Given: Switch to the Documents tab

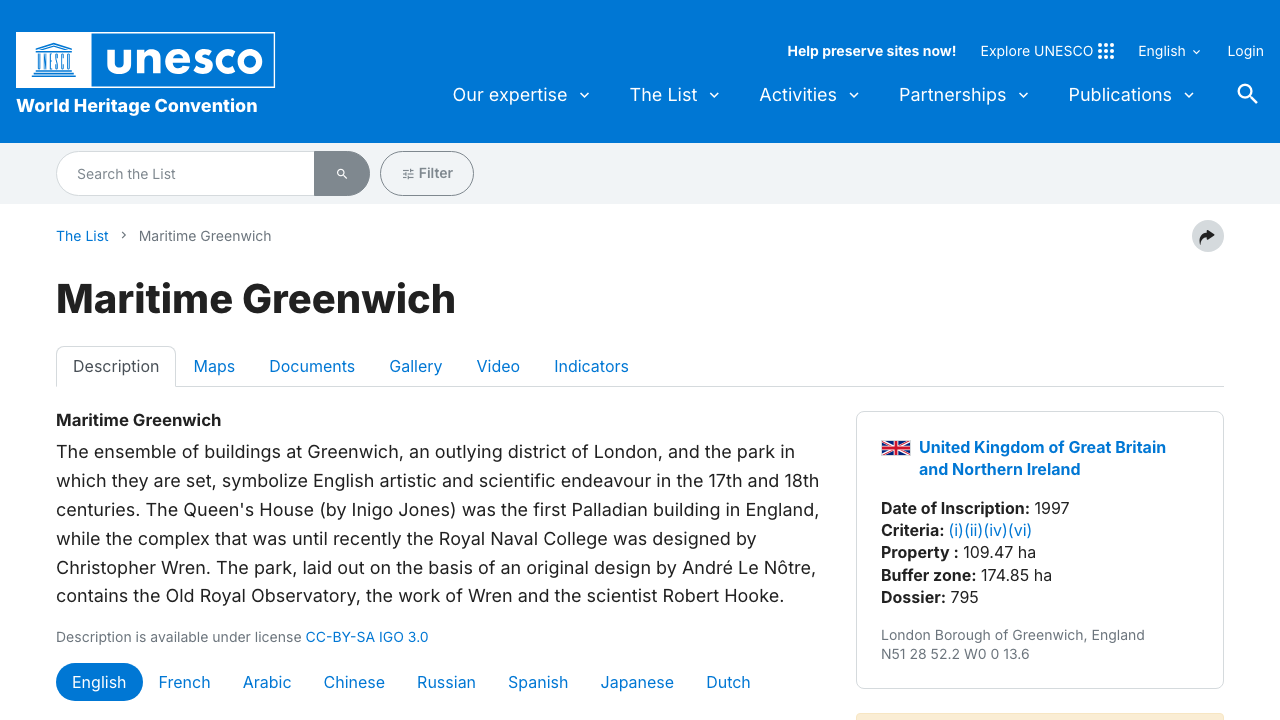Looking at the screenshot, I should [x=312, y=366].
